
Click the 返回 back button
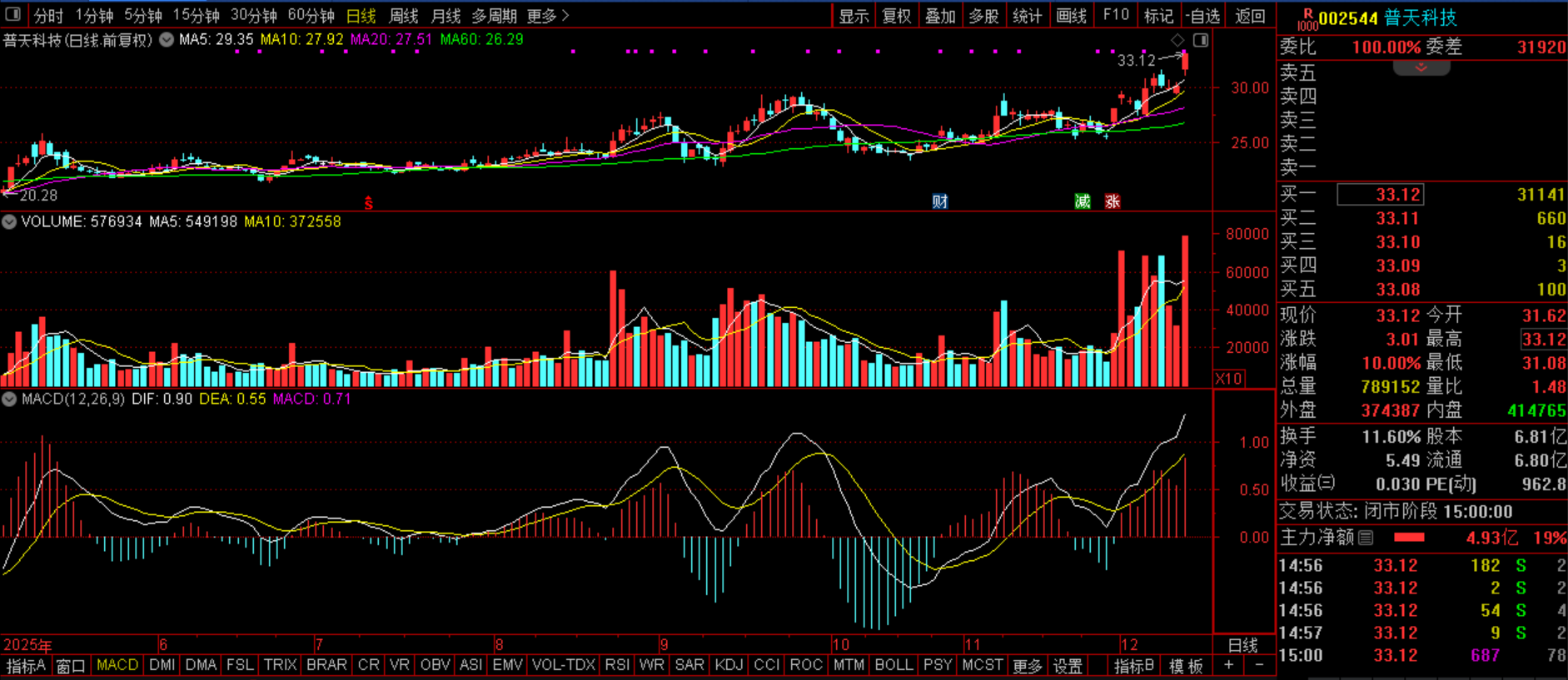coord(1250,16)
